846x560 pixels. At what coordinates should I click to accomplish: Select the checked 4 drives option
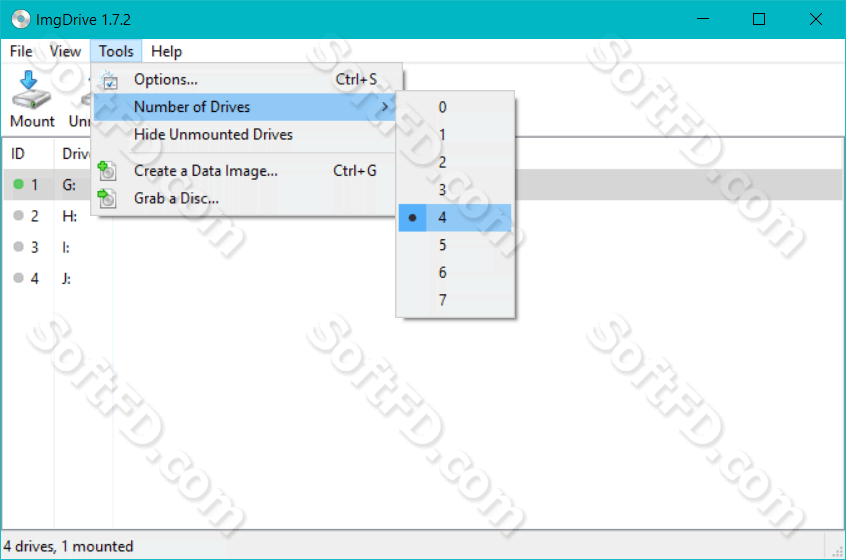tap(455, 217)
